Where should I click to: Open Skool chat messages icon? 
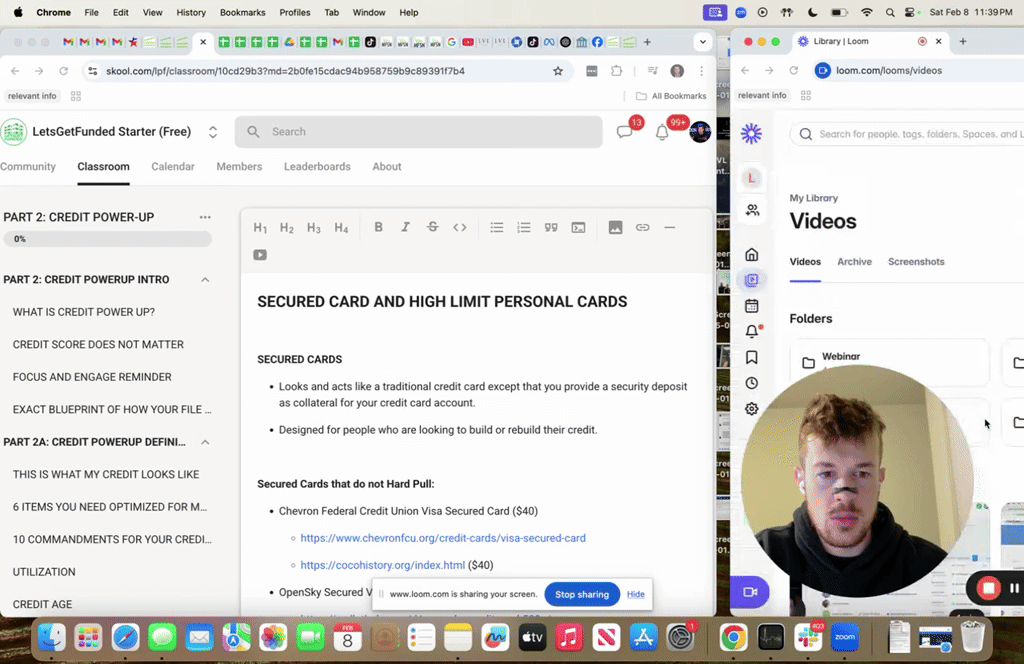(625, 132)
